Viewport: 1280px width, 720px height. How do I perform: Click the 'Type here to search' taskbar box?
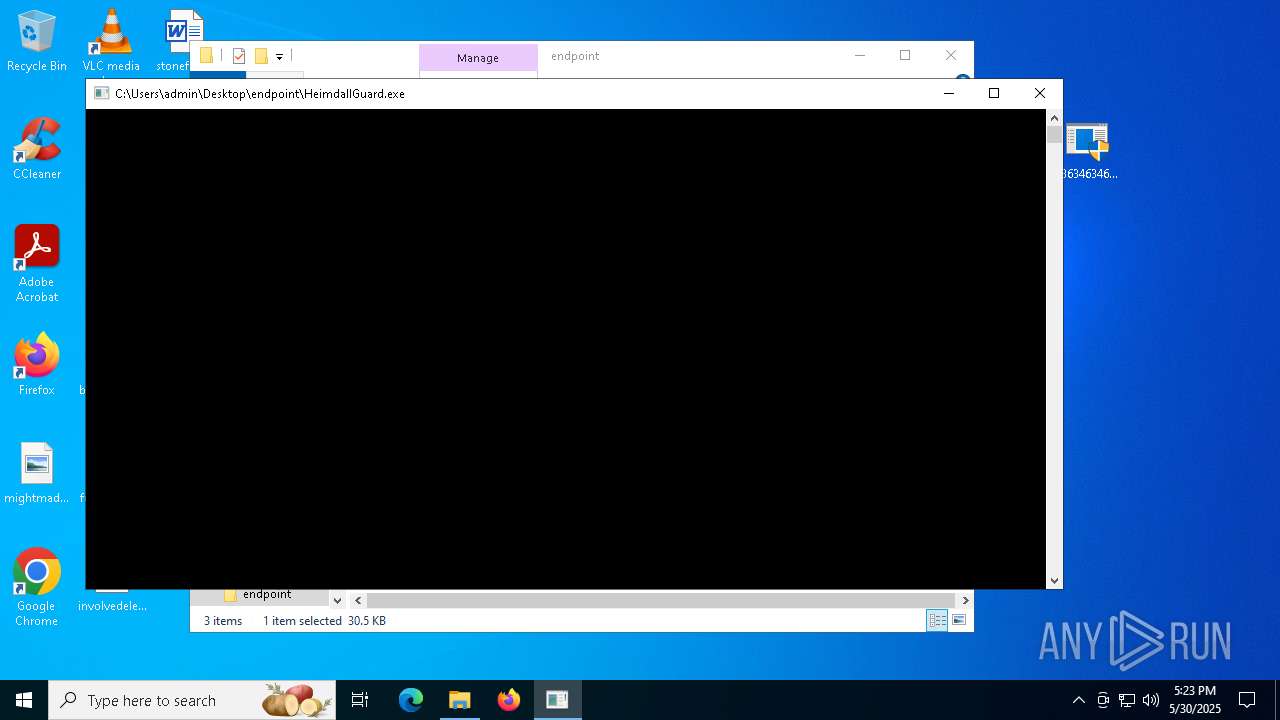coord(194,700)
